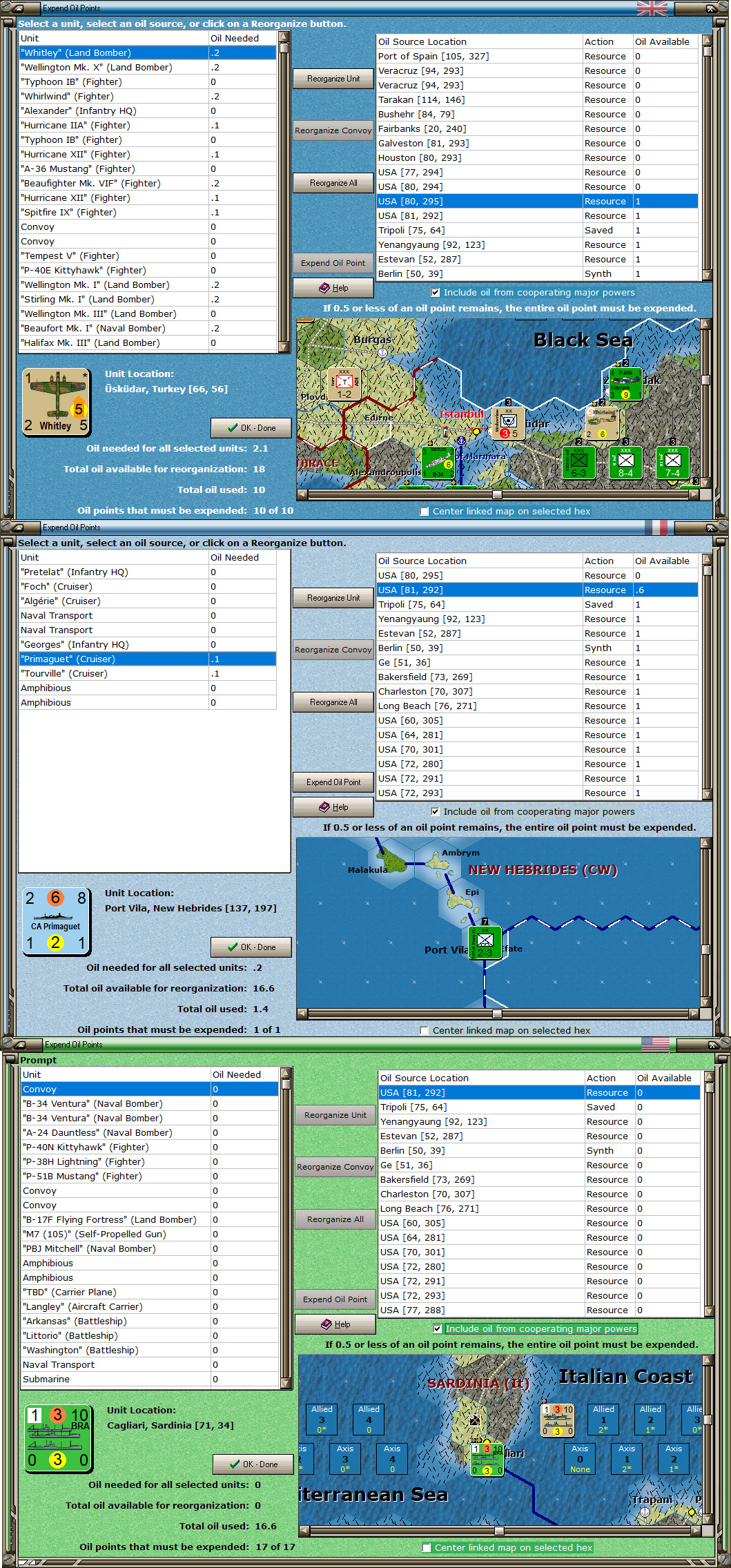
Task: Open Help in the French window
Action: (333, 807)
